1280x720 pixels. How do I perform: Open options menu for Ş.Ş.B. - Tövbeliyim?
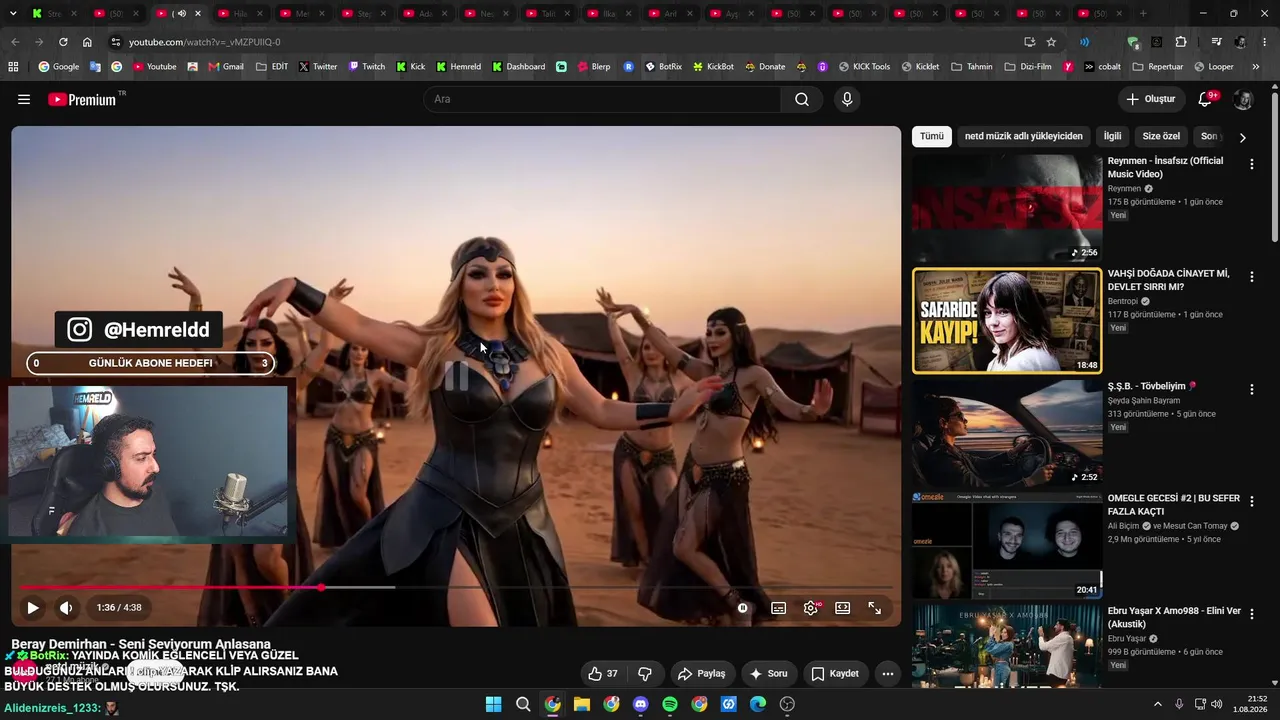[1252, 389]
